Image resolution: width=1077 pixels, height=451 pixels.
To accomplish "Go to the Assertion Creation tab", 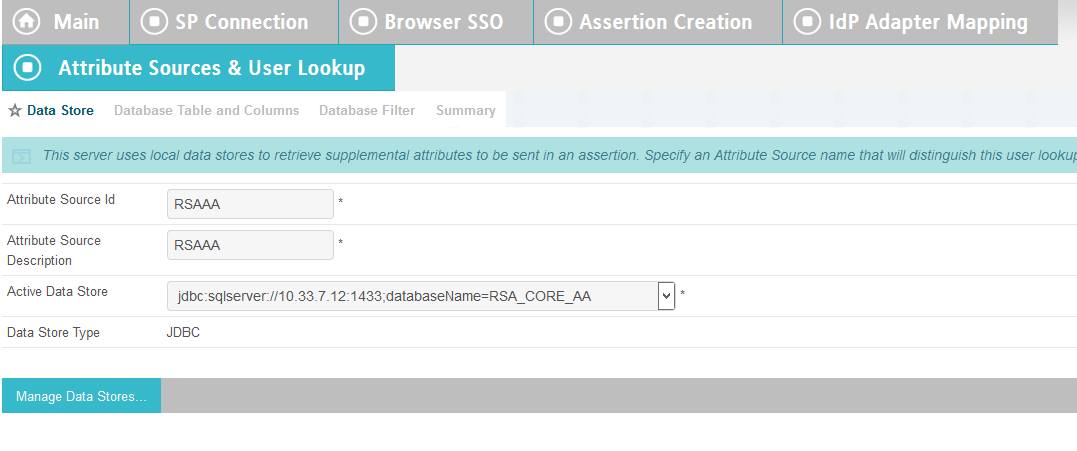I will click(657, 22).
